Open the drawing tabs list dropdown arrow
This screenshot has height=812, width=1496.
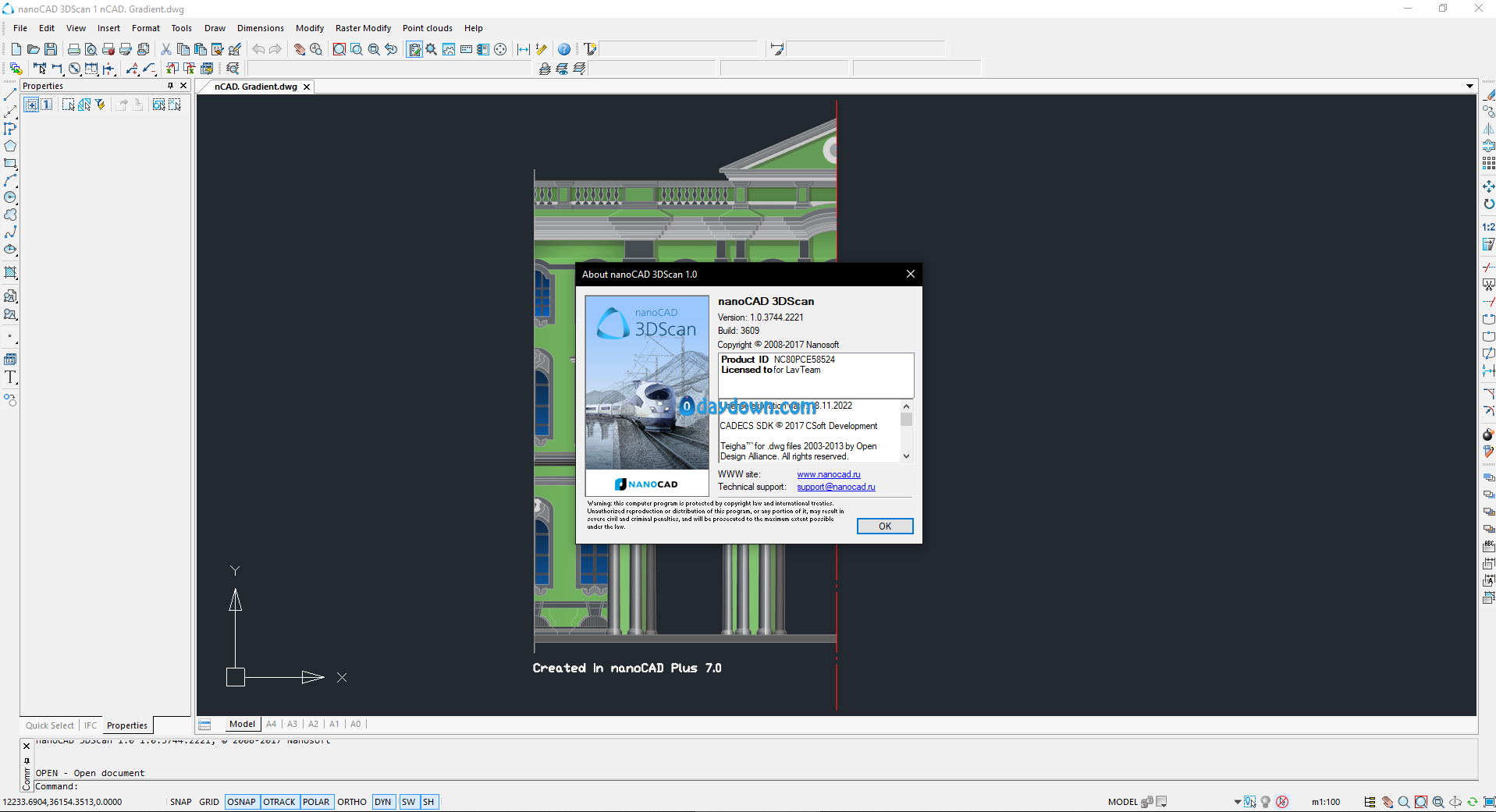[x=1469, y=87]
